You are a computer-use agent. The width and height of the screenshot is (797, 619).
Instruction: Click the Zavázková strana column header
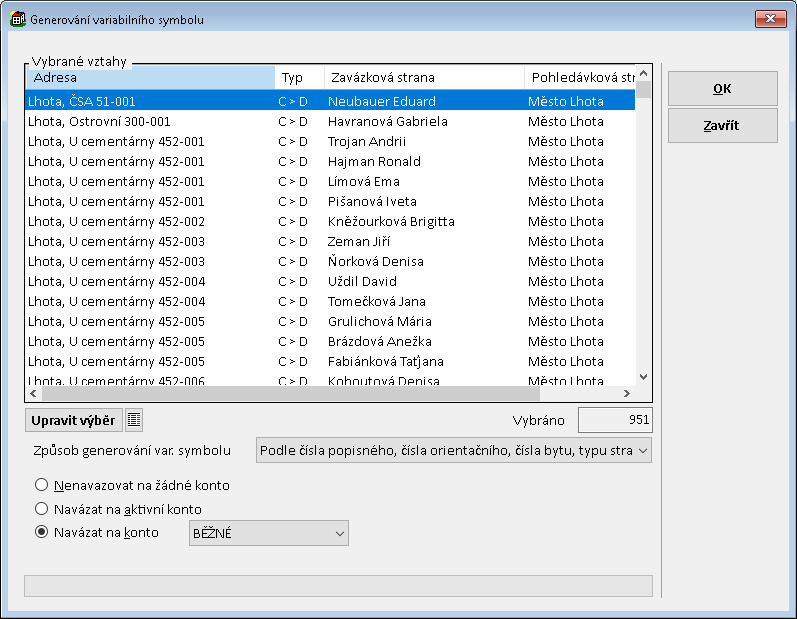pos(423,77)
